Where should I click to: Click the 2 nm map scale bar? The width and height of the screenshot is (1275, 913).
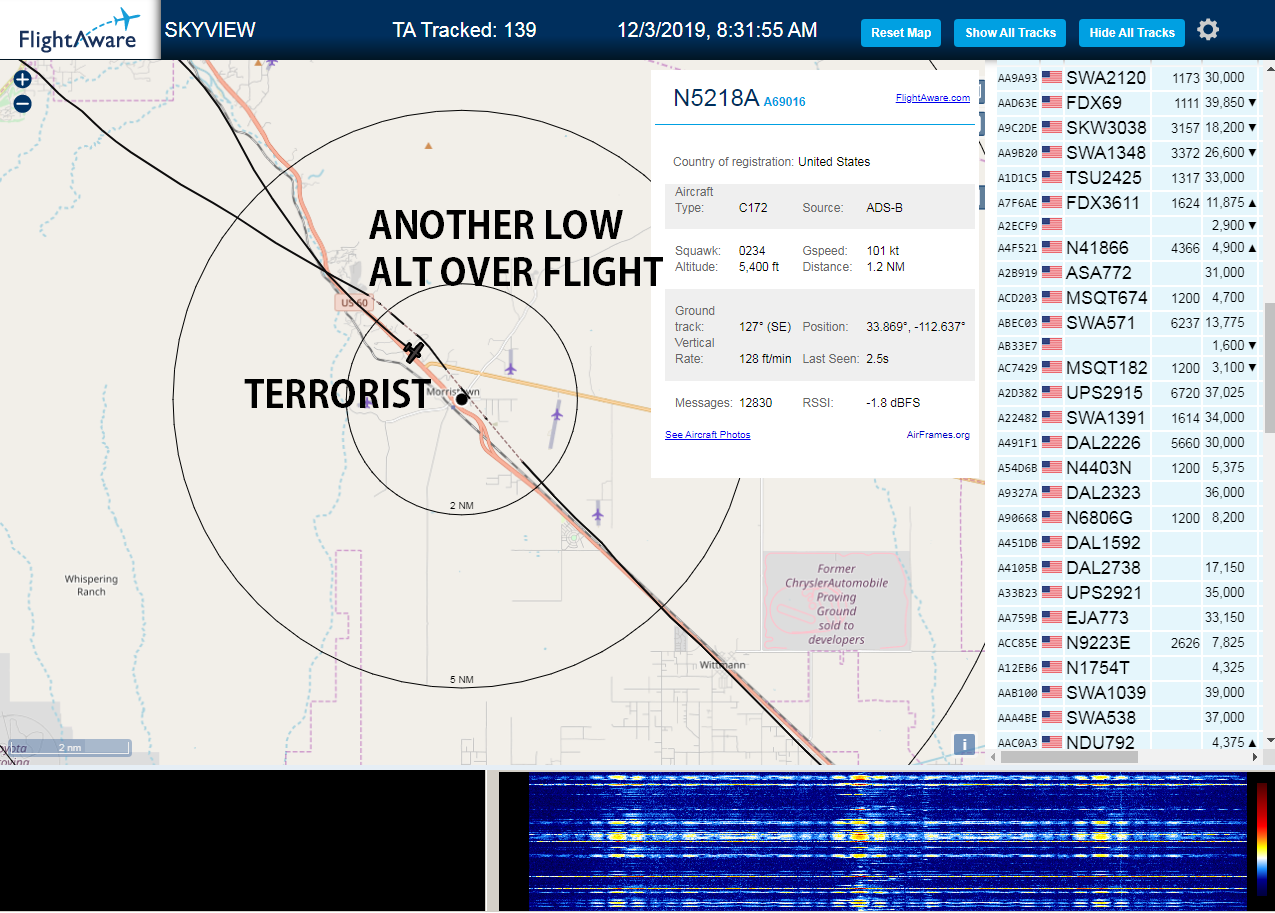(x=69, y=747)
